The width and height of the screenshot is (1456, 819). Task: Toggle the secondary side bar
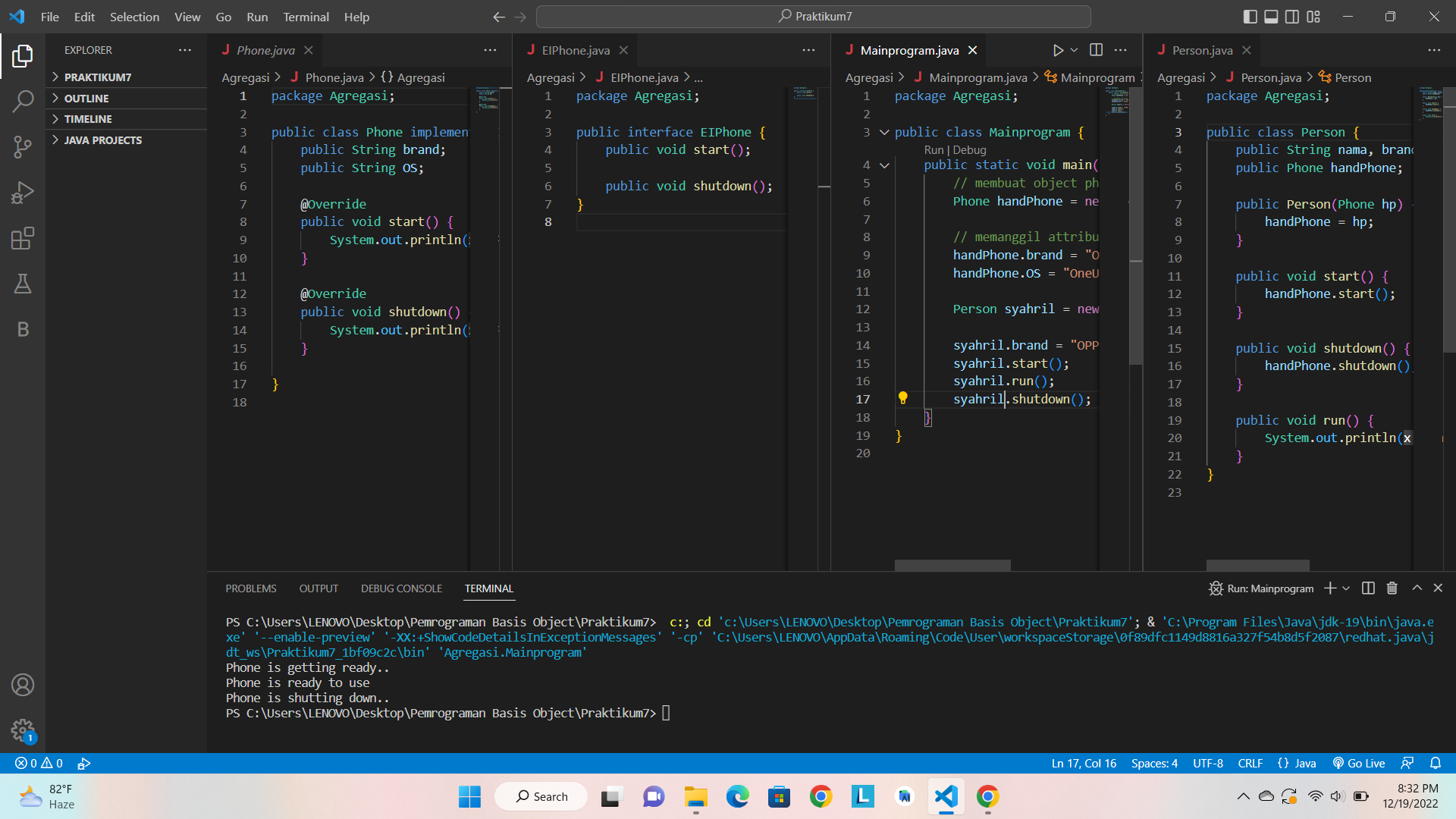pyautogui.click(x=1292, y=16)
